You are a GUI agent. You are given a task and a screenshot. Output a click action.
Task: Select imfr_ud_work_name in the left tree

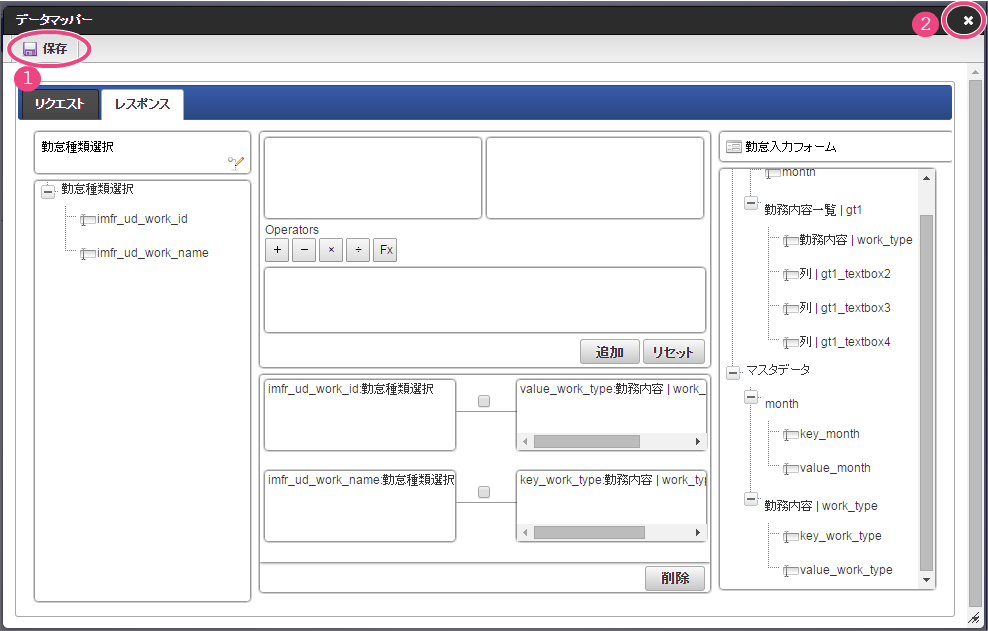click(152, 253)
